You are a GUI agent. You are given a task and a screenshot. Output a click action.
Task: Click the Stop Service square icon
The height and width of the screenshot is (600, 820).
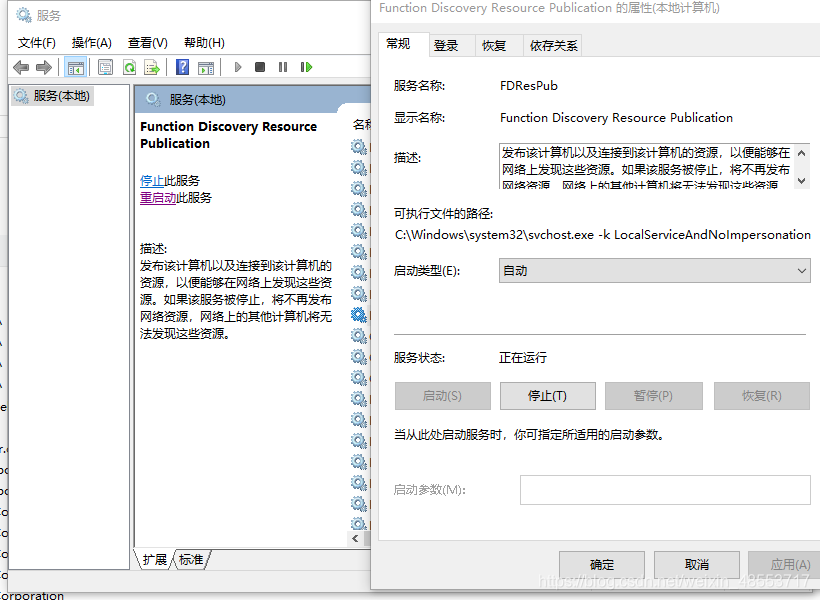point(260,67)
